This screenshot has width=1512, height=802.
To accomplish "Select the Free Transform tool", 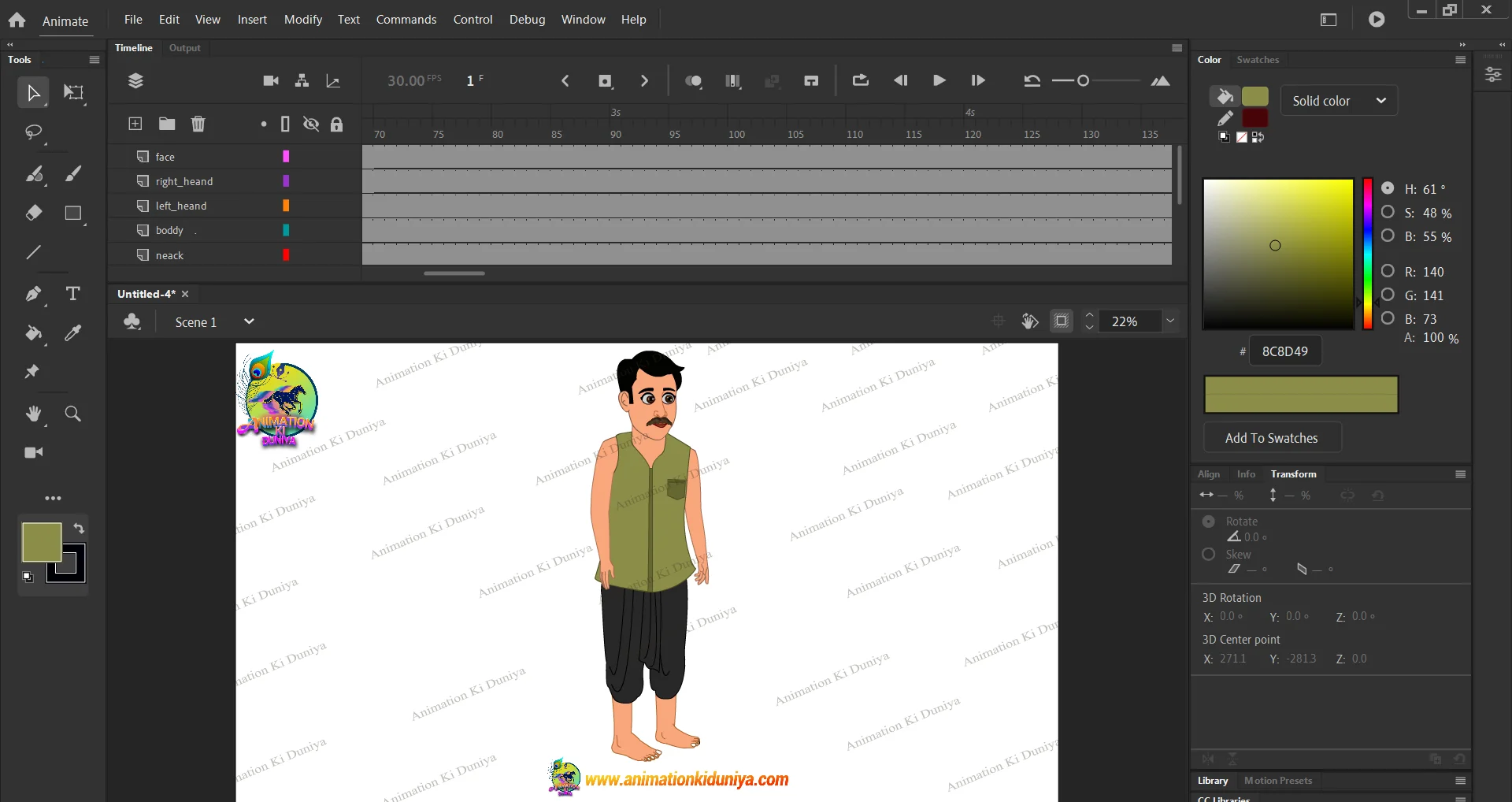I will pyautogui.click(x=73, y=93).
